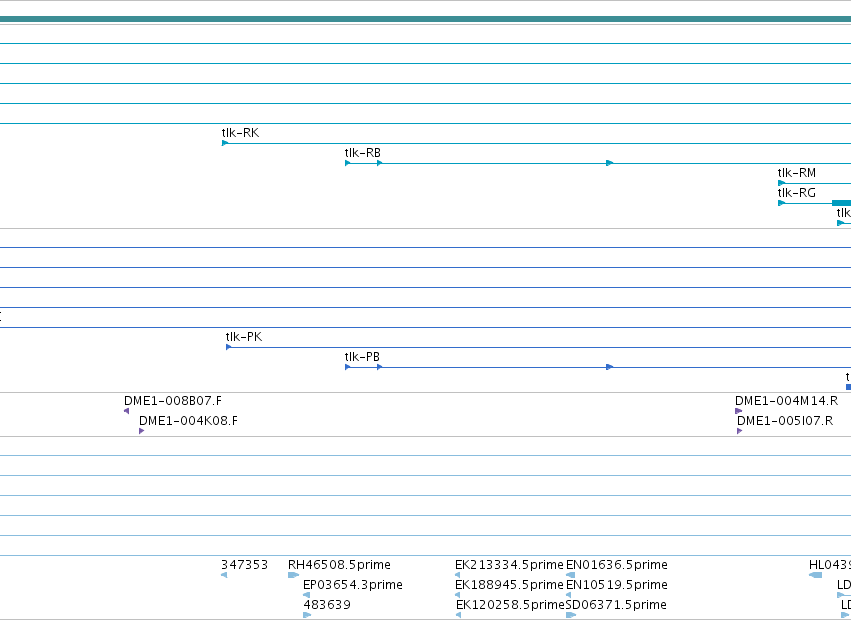Select the tlk-RK transcript label
Viewport: 851px width, 620px height.
pyautogui.click(x=240, y=132)
